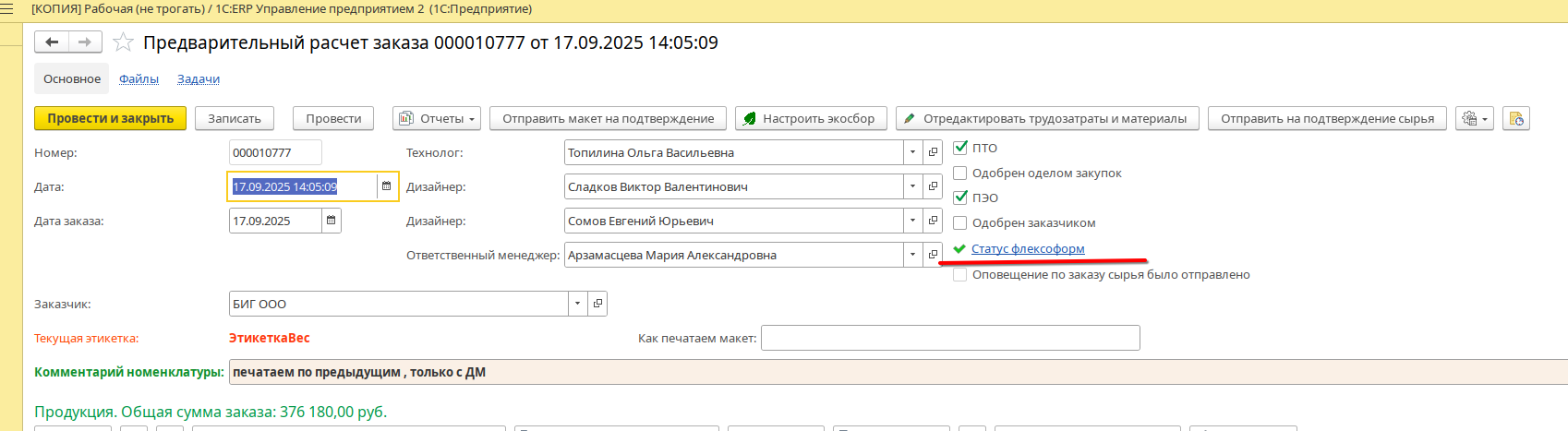Image resolution: width=1568 pixels, height=431 pixels.
Task: Open hamburger main menu
Action: [7, 9]
